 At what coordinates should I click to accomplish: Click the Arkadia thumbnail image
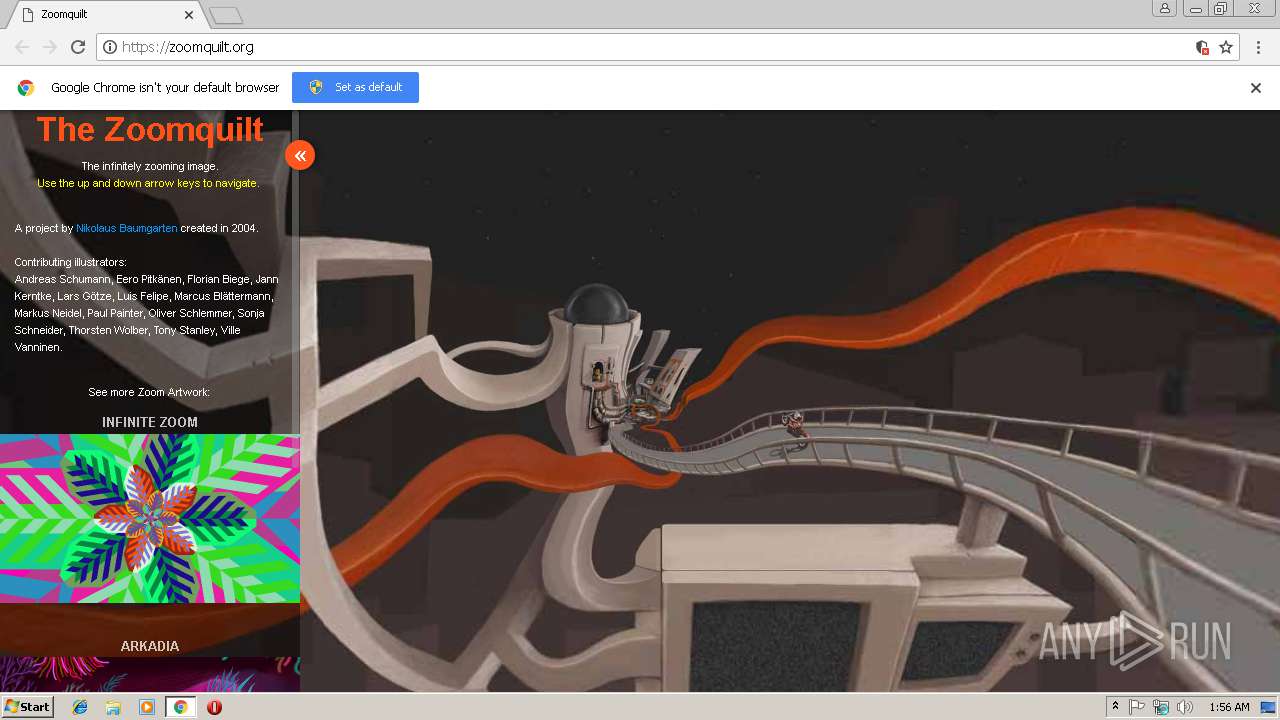150,674
